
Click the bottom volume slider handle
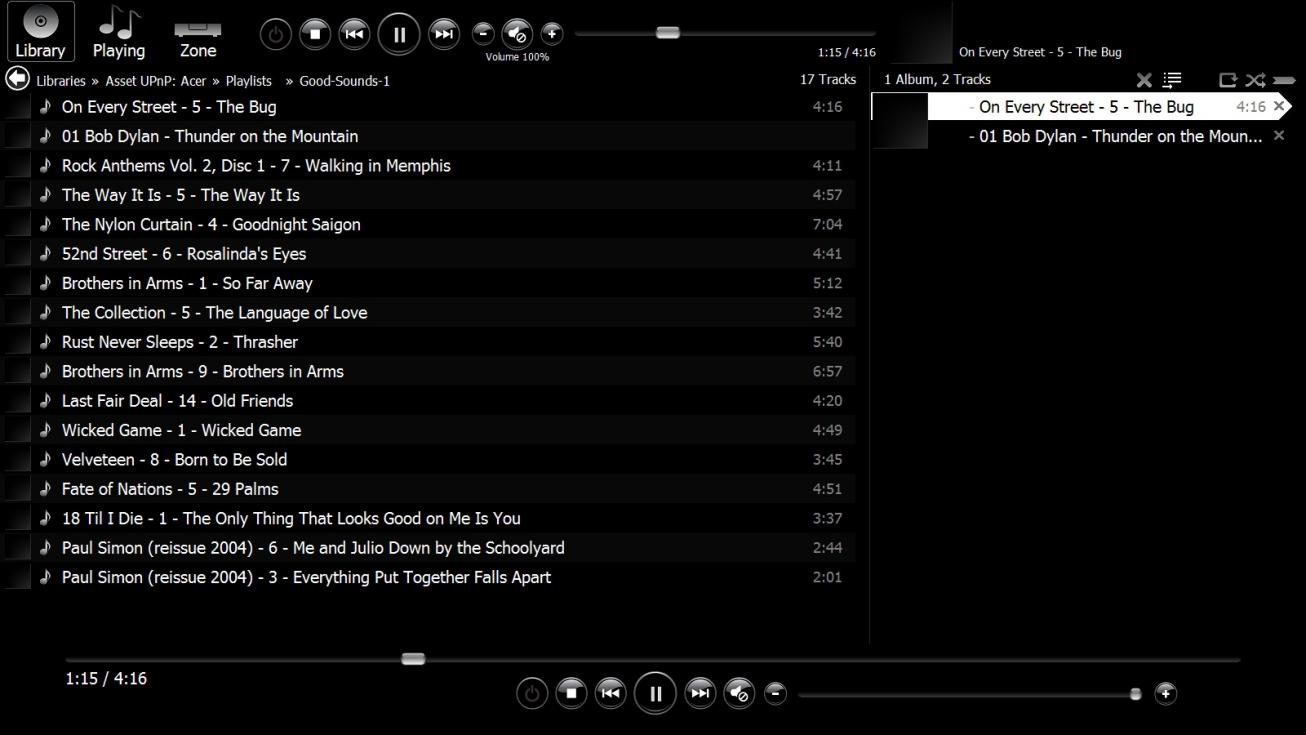tap(1135, 693)
